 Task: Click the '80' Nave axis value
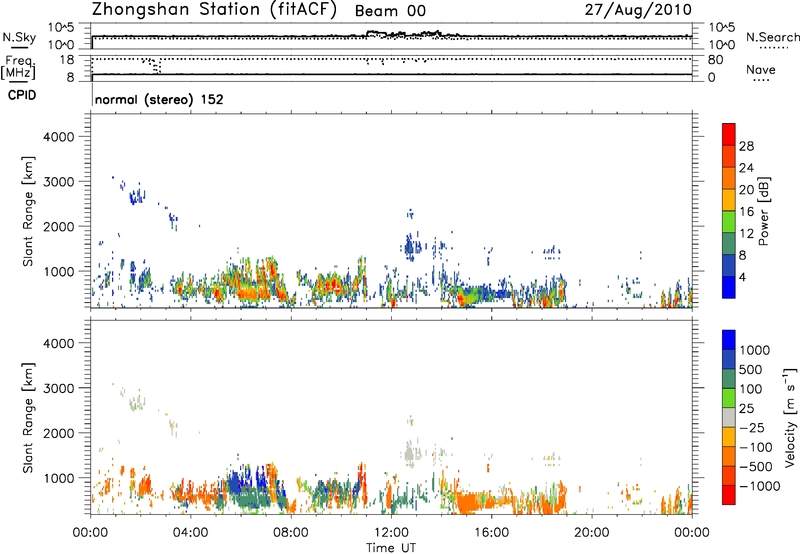click(x=715, y=60)
